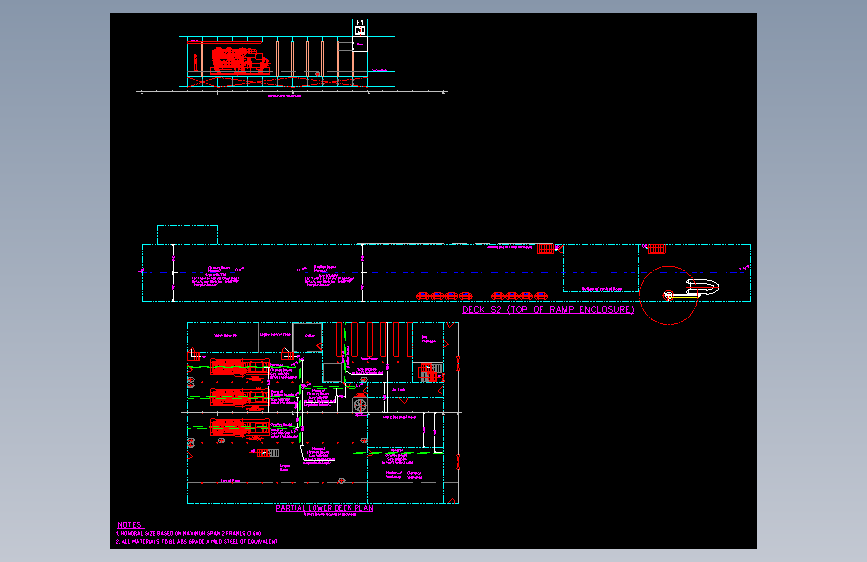Image resolution: width=867 pixels, height=562 pixels.
Task: Select note 1 about nominal size
Action: click(189, 534)
